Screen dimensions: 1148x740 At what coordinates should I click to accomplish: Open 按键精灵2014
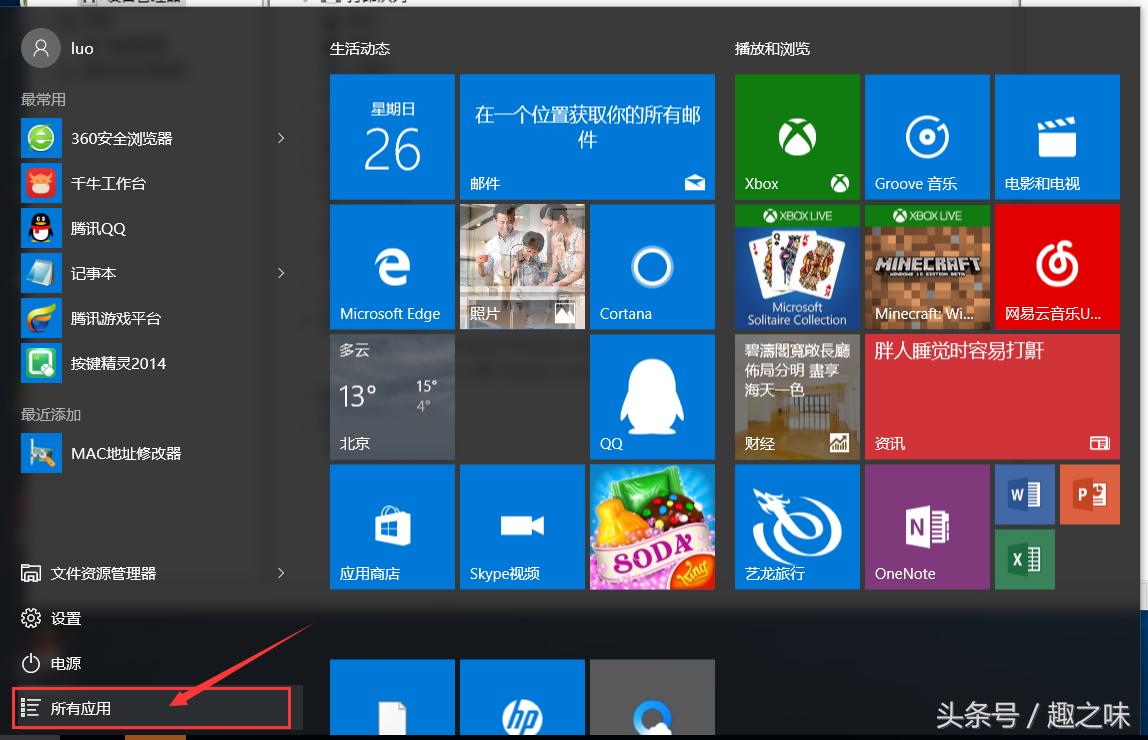154,363
